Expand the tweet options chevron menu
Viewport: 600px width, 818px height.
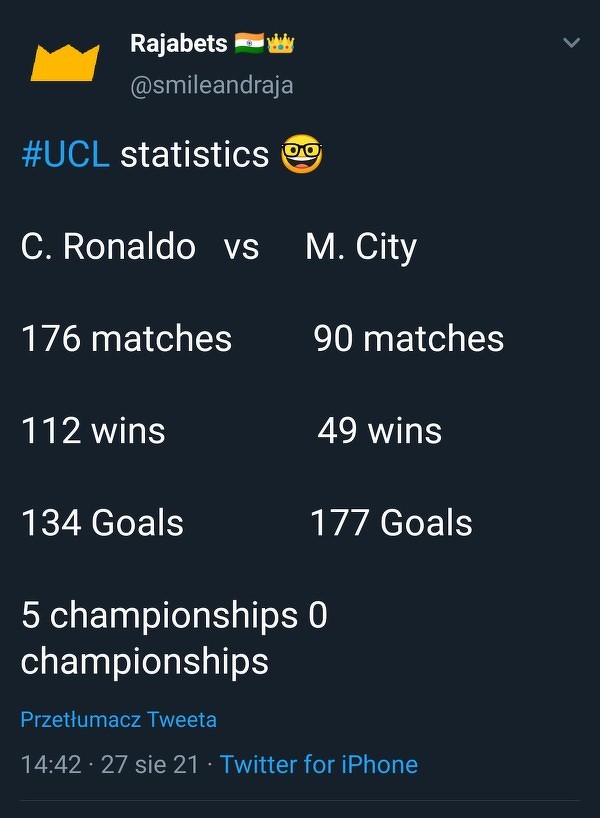tap(571, 43)
